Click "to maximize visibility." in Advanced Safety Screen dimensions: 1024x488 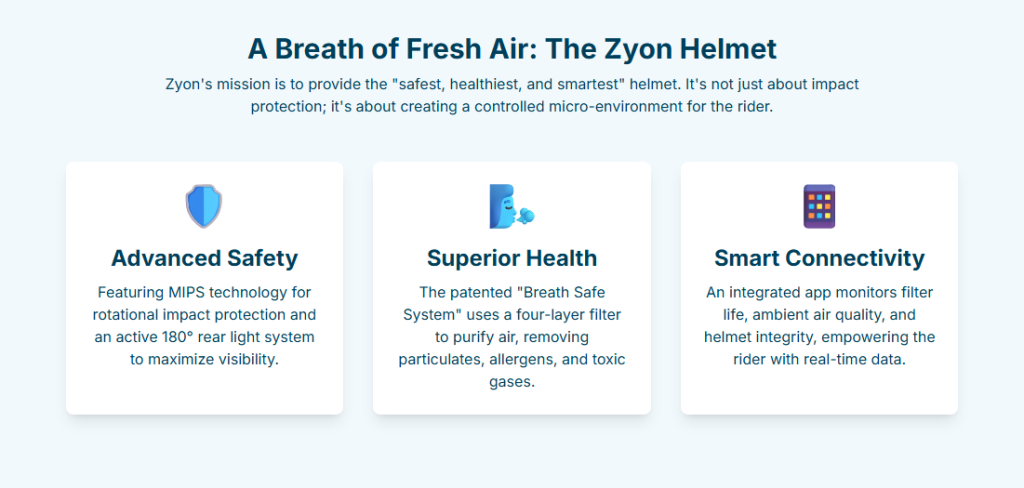[x=204, y=359]
